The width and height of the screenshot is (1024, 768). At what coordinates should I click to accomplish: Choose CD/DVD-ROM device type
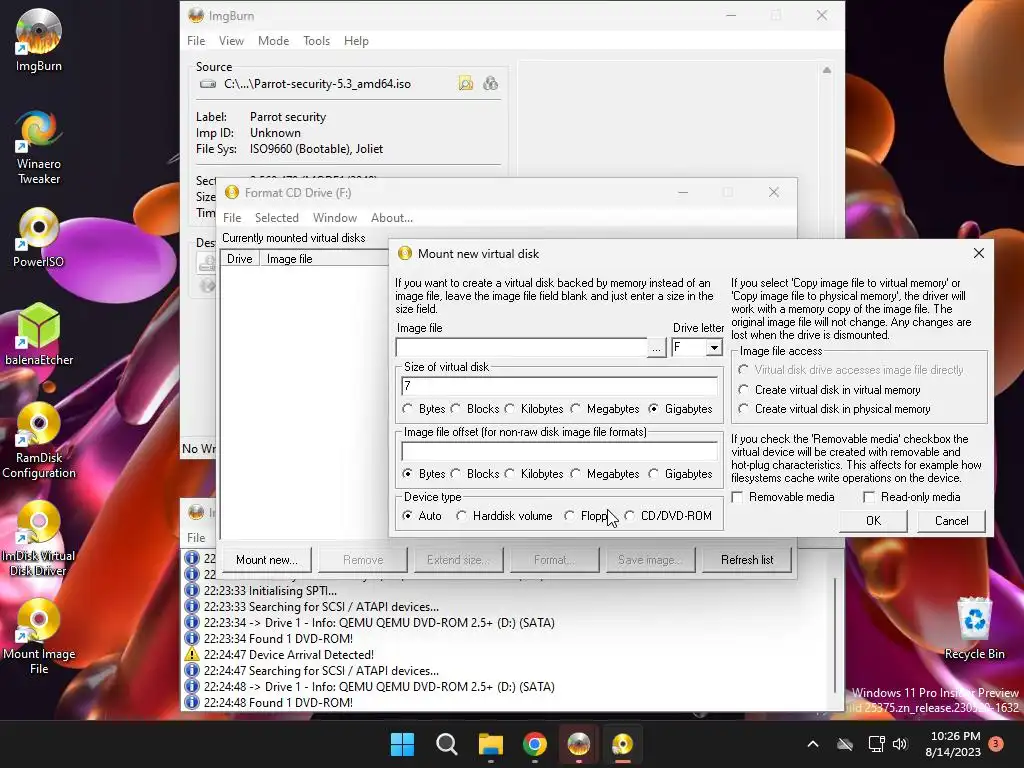[x=668, y=516]
